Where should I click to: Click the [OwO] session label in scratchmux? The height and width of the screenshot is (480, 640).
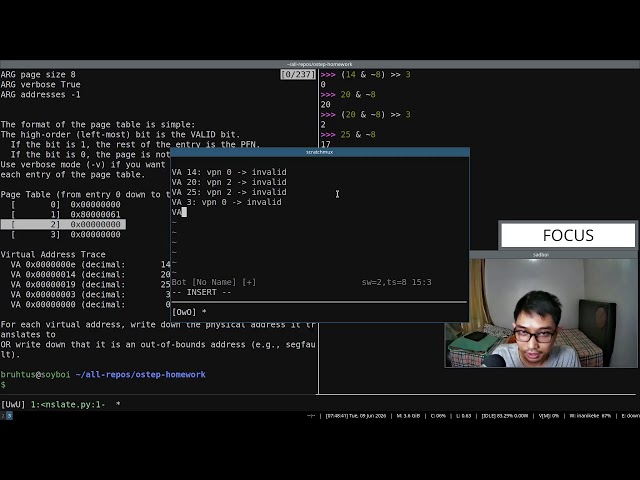pos(184,312)
